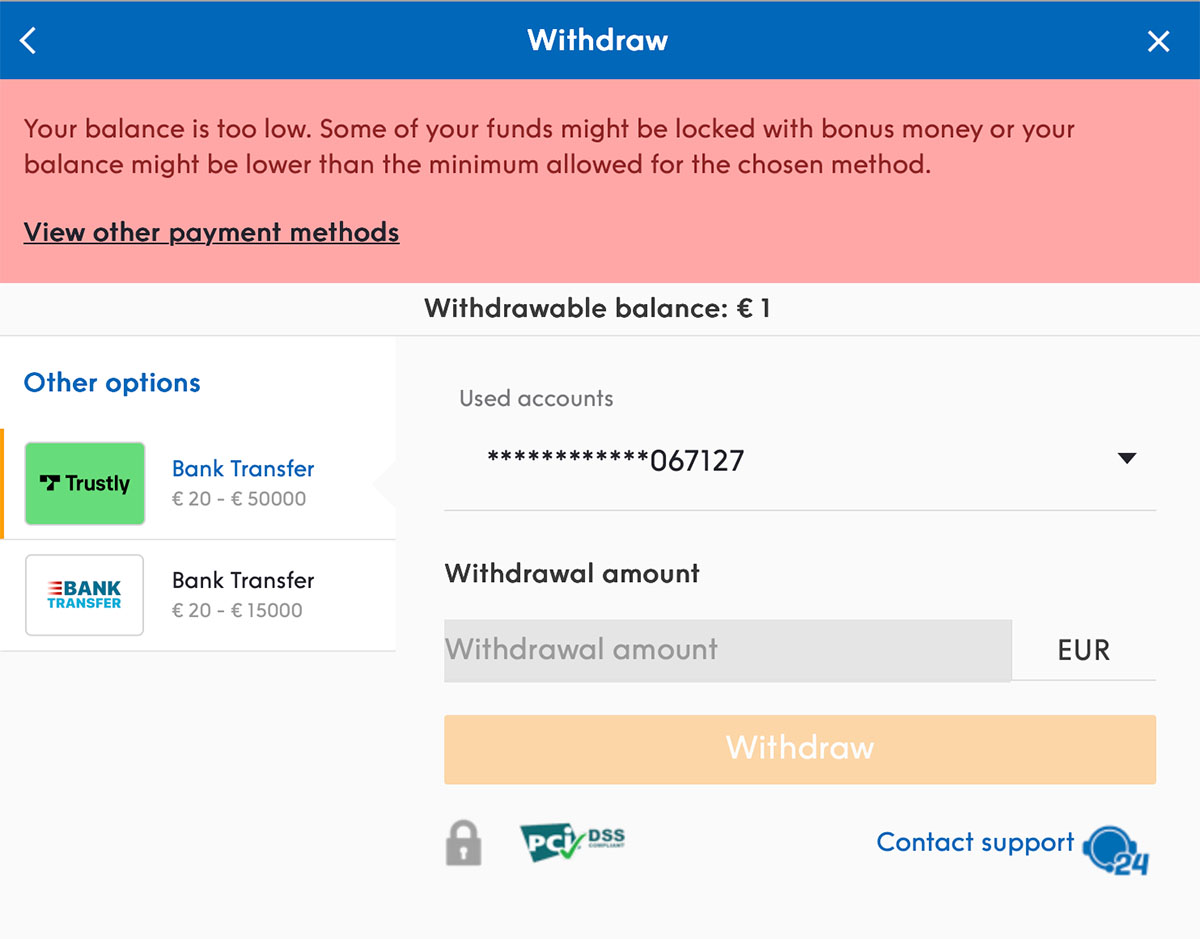This screenshot has height=939, width=1200.
Task: Focus the Withdrawal amount input field
Action: (727, 650)
